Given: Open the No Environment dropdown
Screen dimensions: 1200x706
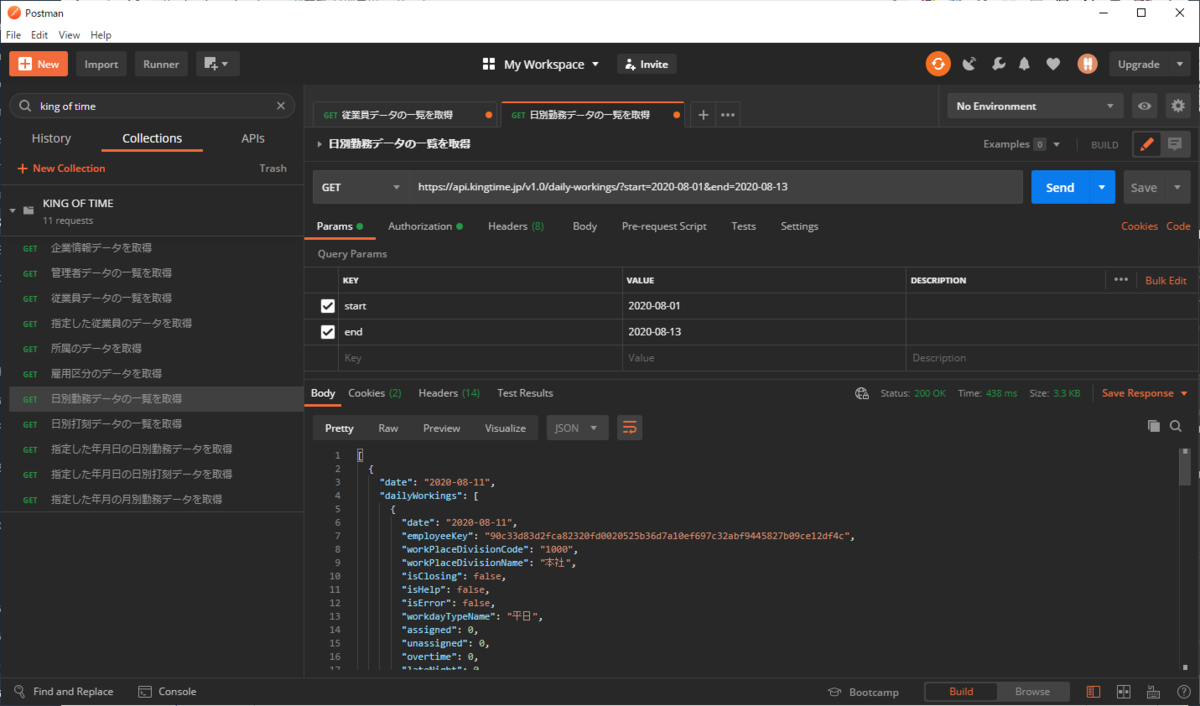Looking at the screenshot, I should tap(1036, 106).
